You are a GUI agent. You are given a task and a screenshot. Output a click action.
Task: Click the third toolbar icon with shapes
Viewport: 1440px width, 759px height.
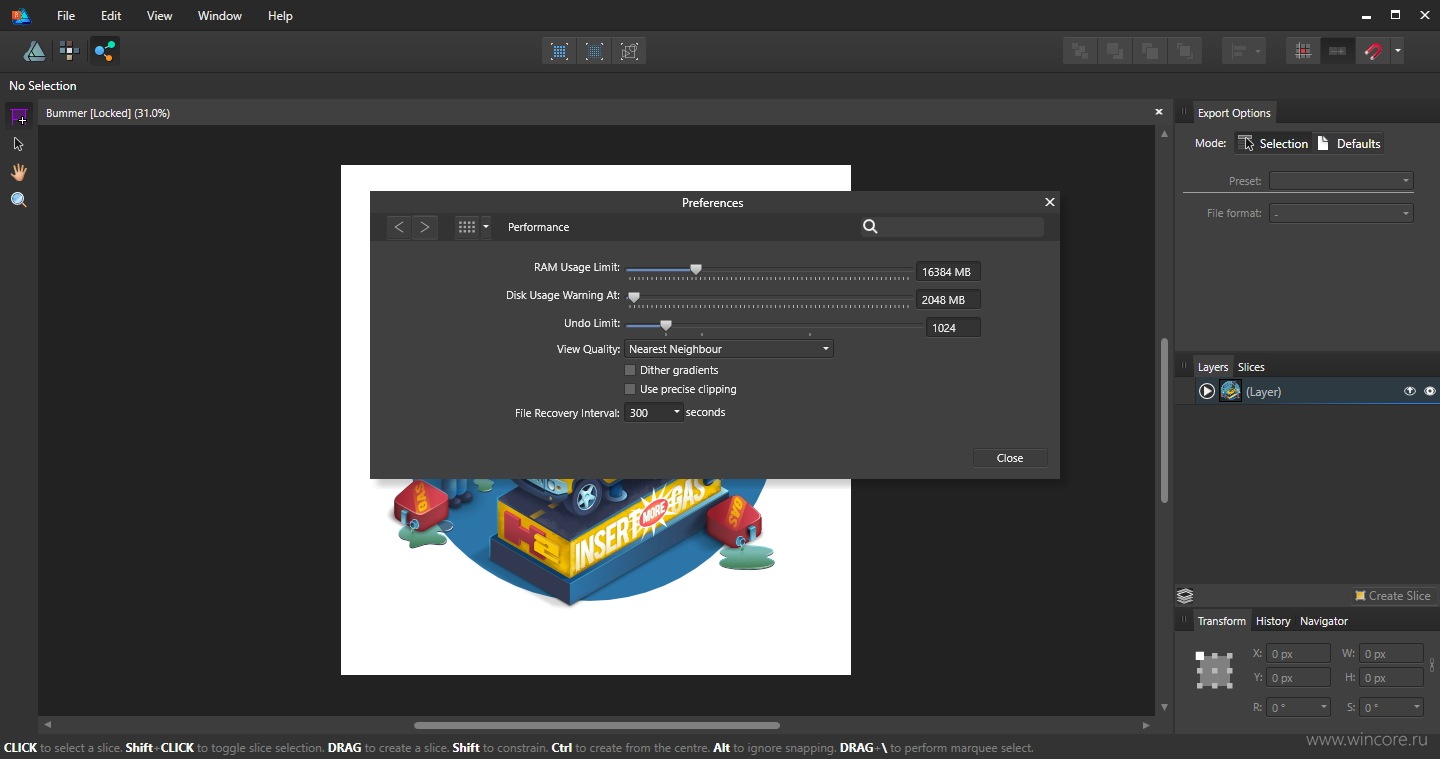coord(630,51)
